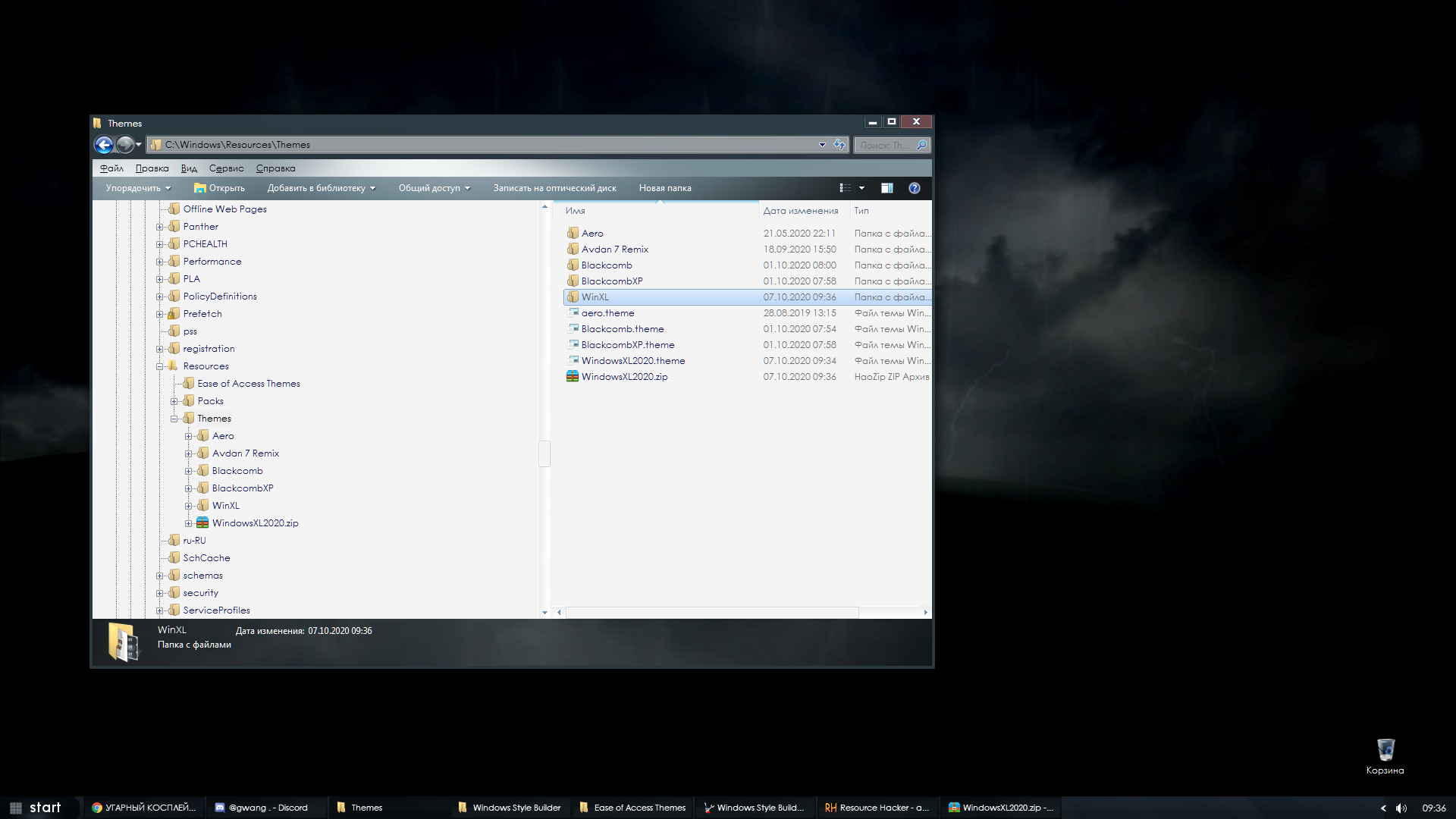Open the Сервис menu
Image resolution: width=1456 pixels, height=819 pixels.
pyautogui.click(x=224, y=168)
